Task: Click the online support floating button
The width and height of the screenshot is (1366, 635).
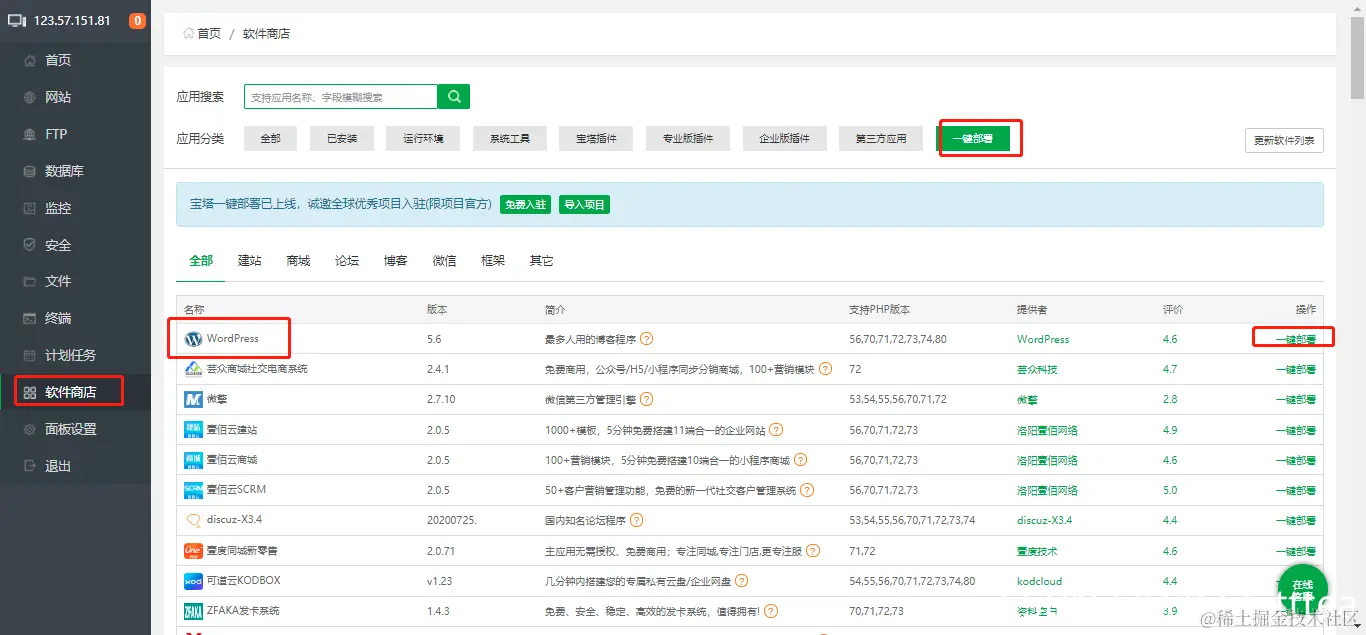Action: pyautogui.click(x=1302, y=588)
